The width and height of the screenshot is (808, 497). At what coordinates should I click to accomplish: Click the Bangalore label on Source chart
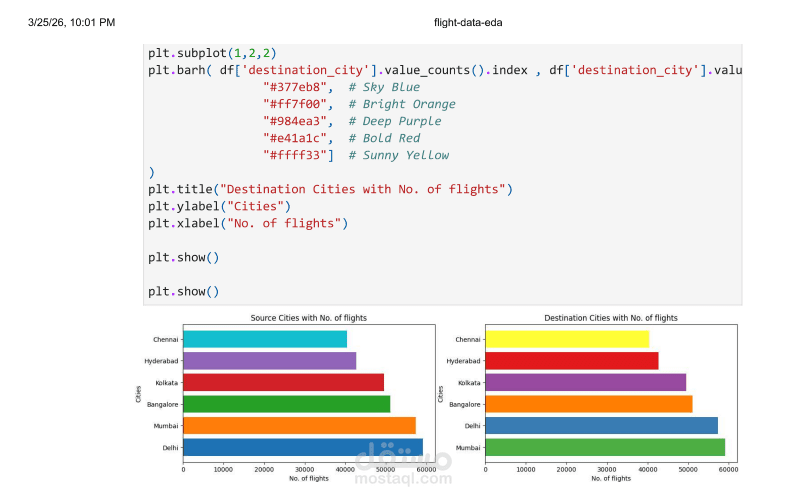pos(162,404)
